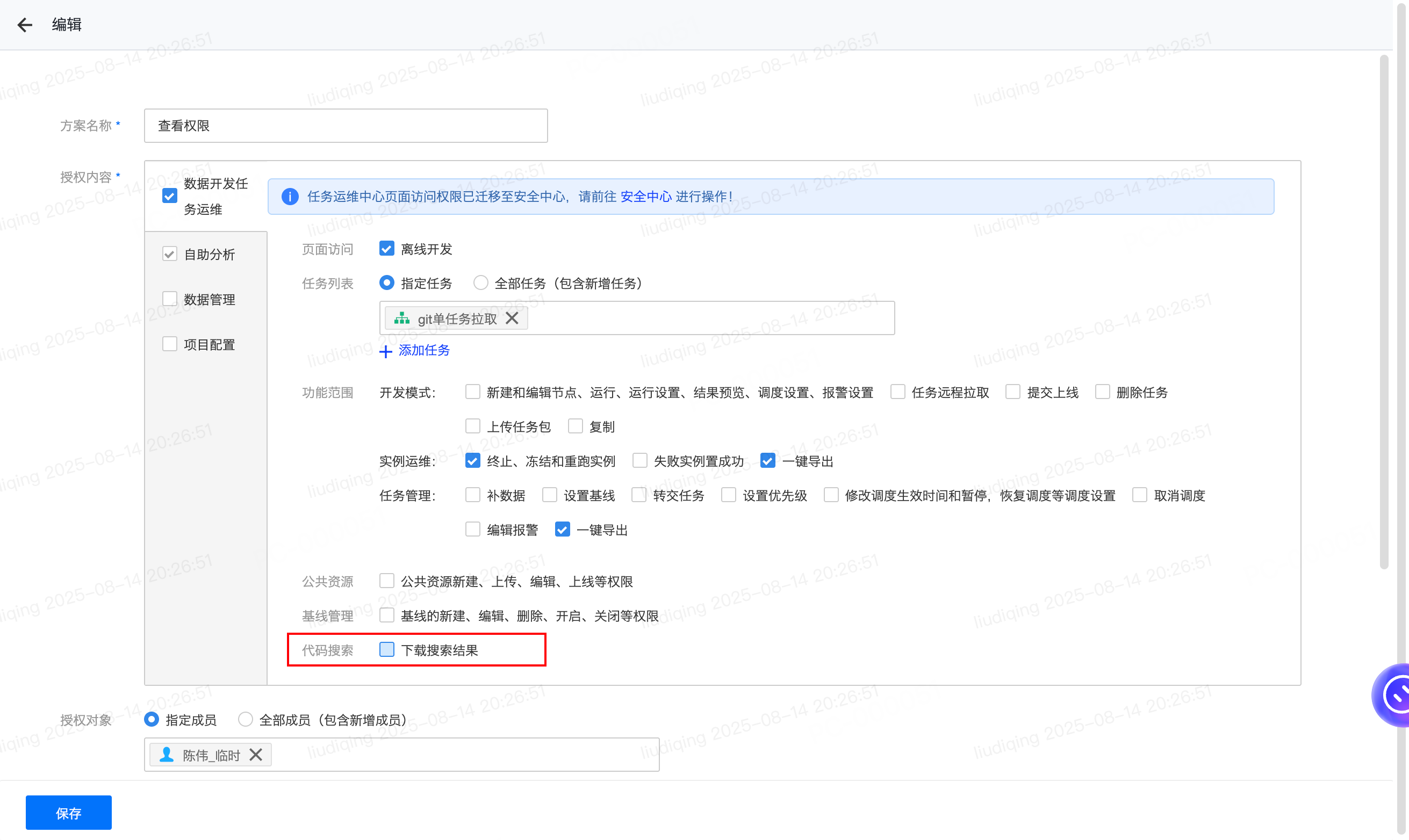The width and height of the screenshot is (1409, 840).
Task: Enable 下载搜索结果 checkbox
Action: coord(387,649)
